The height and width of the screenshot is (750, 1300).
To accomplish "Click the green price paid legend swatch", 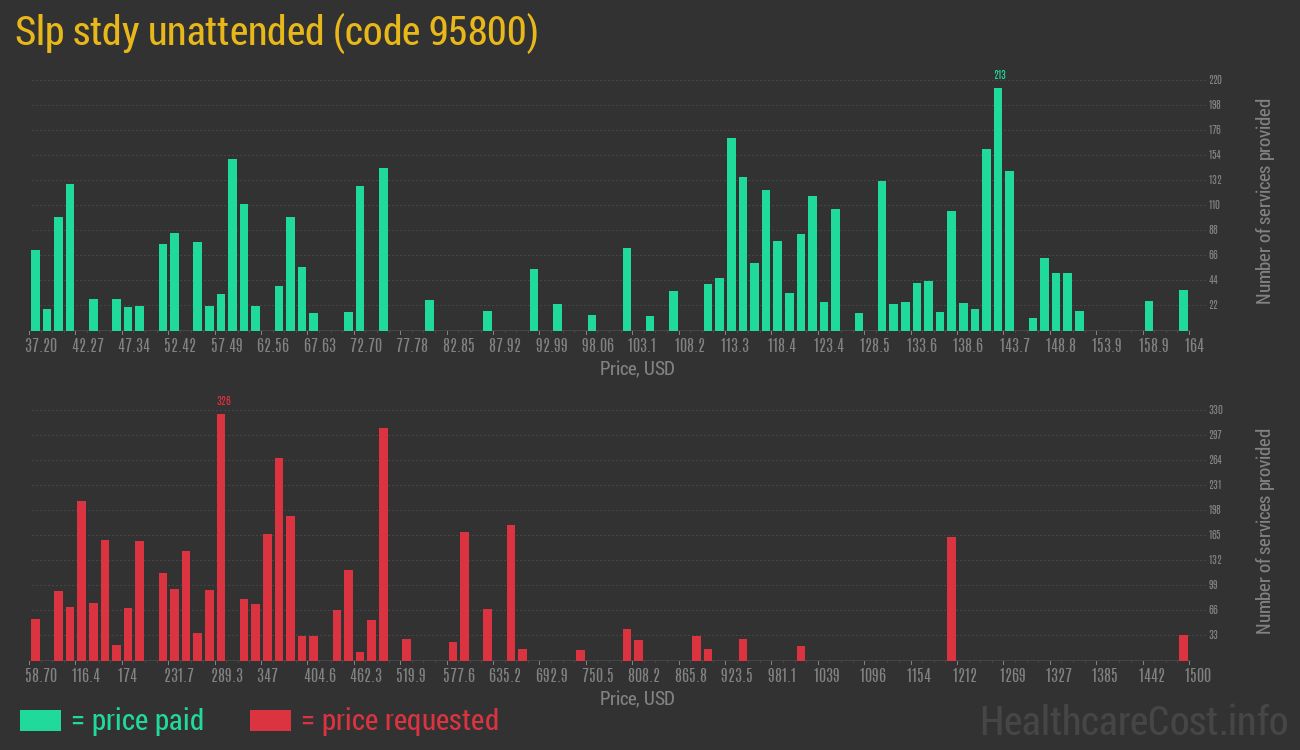I will click(x=40, y=720).
